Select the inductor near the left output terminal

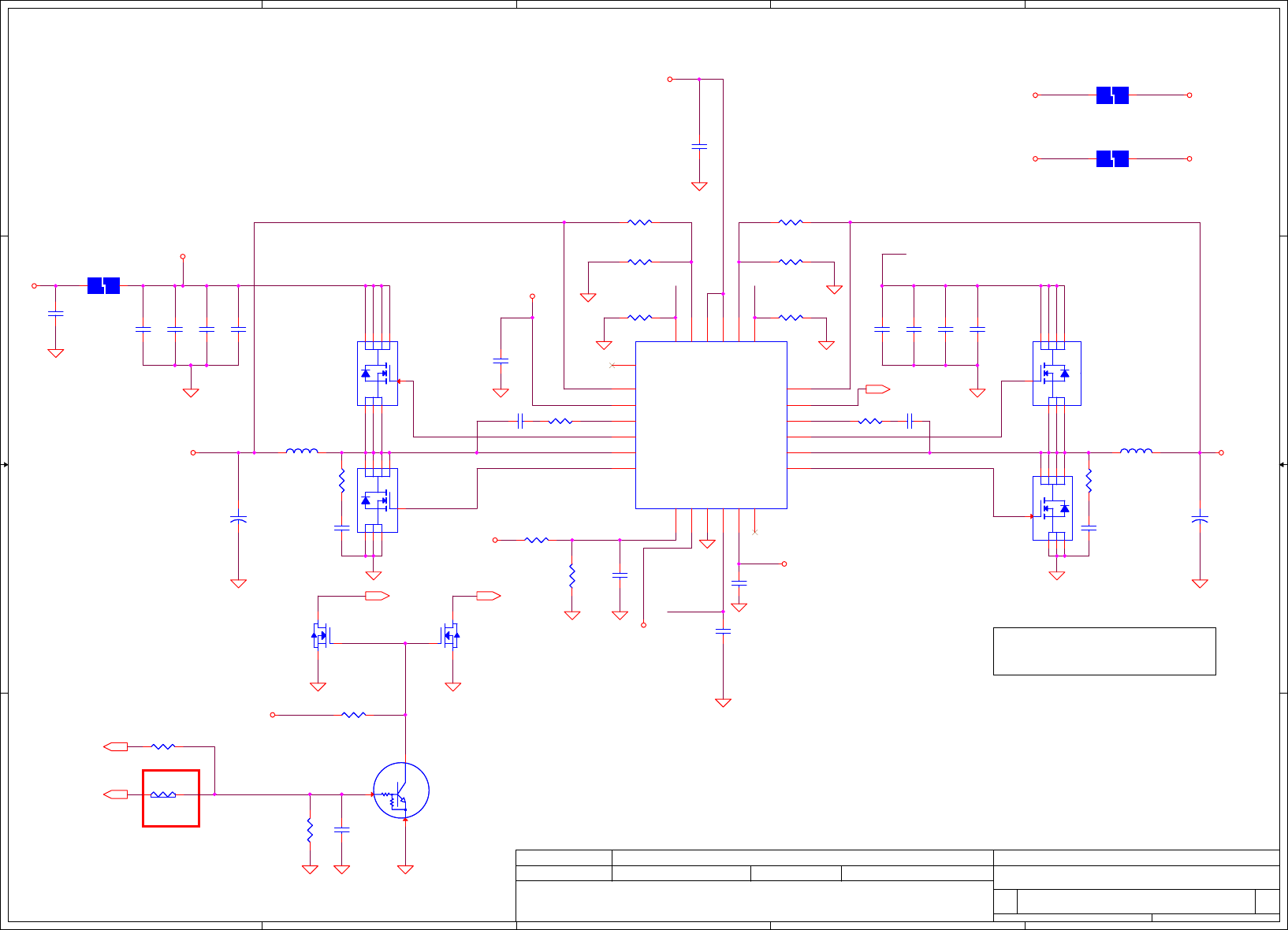coord(302,452)
